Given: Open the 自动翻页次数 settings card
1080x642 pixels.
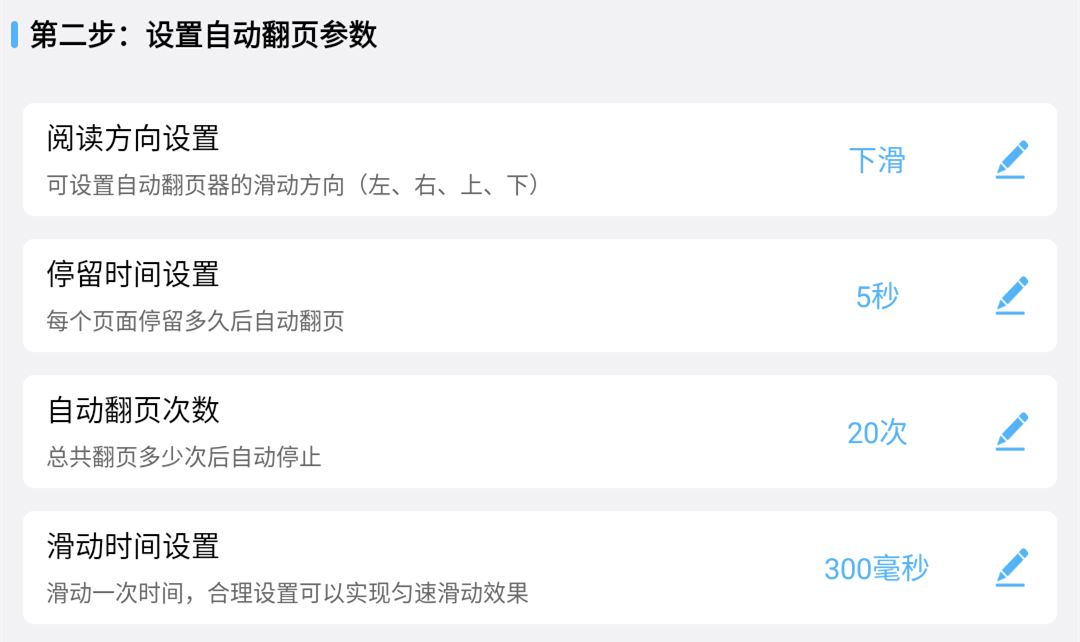Looking at the screenshot, I should 540,432.
